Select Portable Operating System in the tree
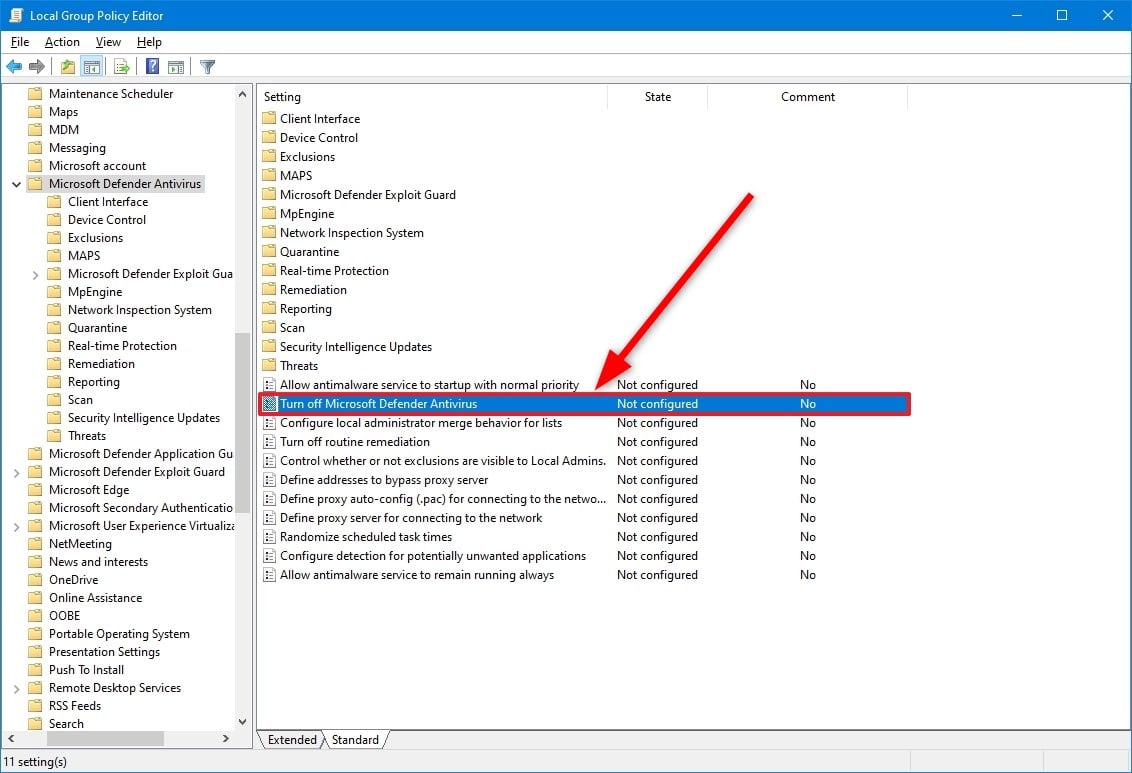 (119, 634)
